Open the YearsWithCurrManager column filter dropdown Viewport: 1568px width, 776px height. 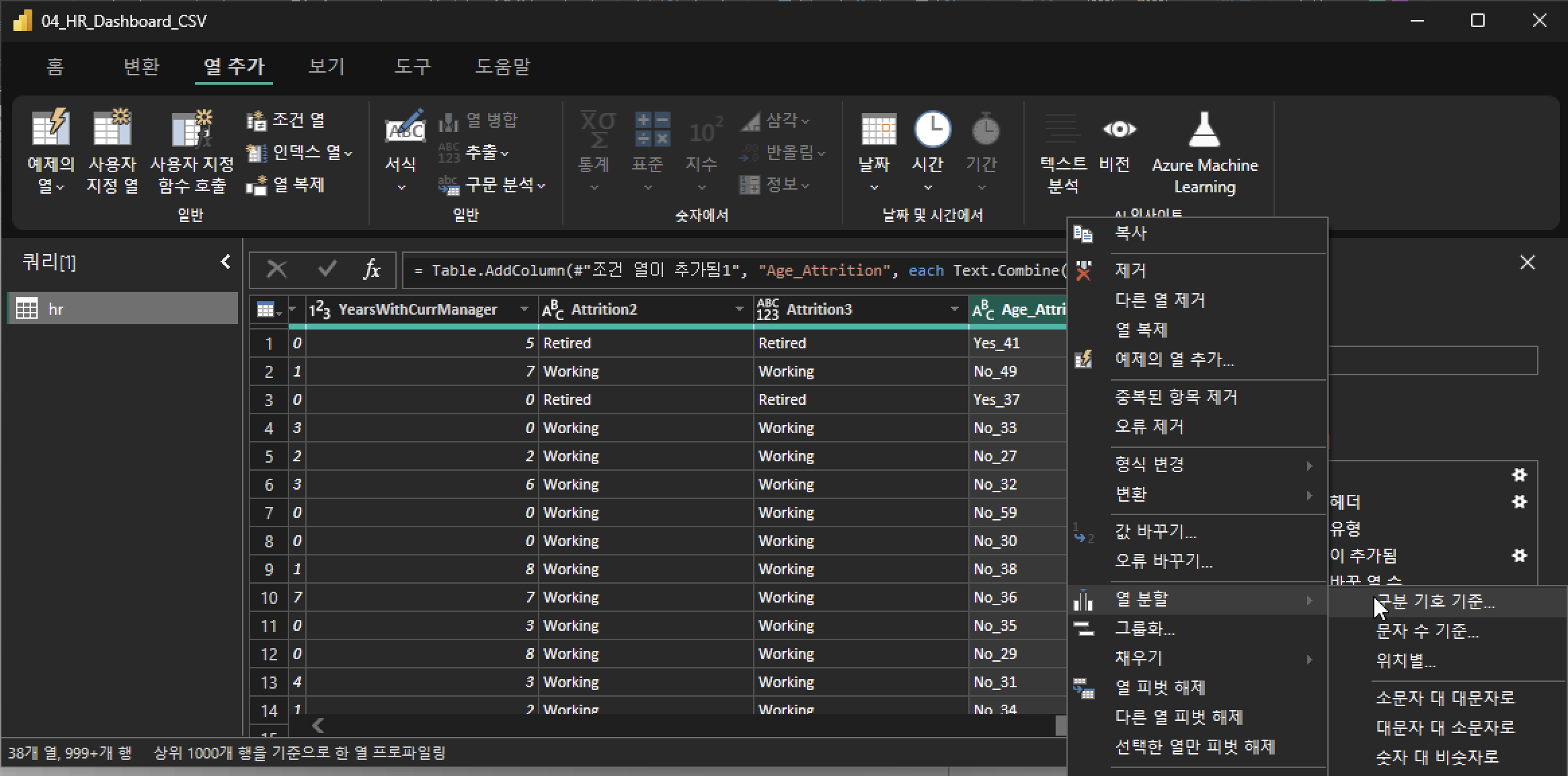524,309
